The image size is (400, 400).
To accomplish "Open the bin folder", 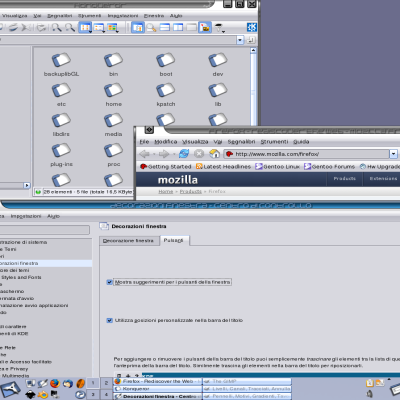I will (113, 65).
